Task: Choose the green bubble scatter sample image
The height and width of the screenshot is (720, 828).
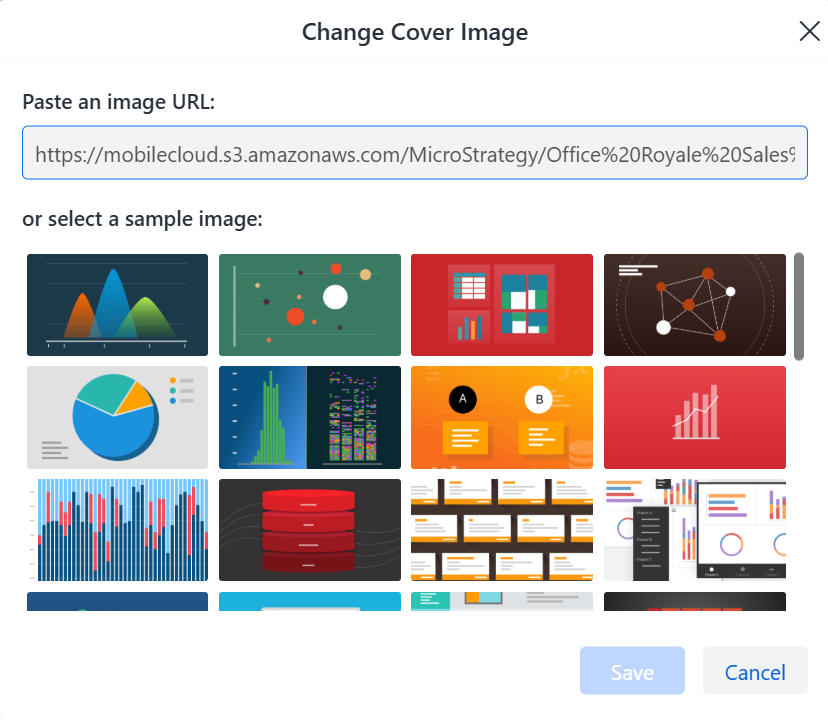Action: (x=310, y=305)
